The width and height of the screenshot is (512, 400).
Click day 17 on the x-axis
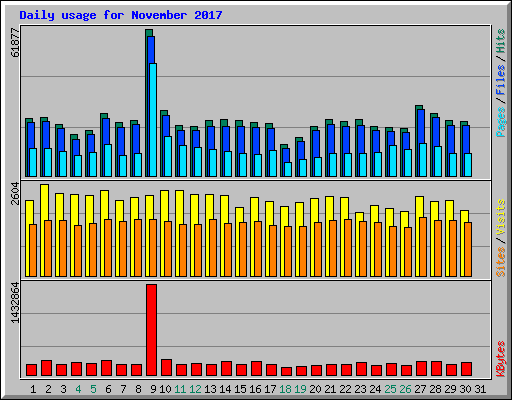(x=270, y=389)
